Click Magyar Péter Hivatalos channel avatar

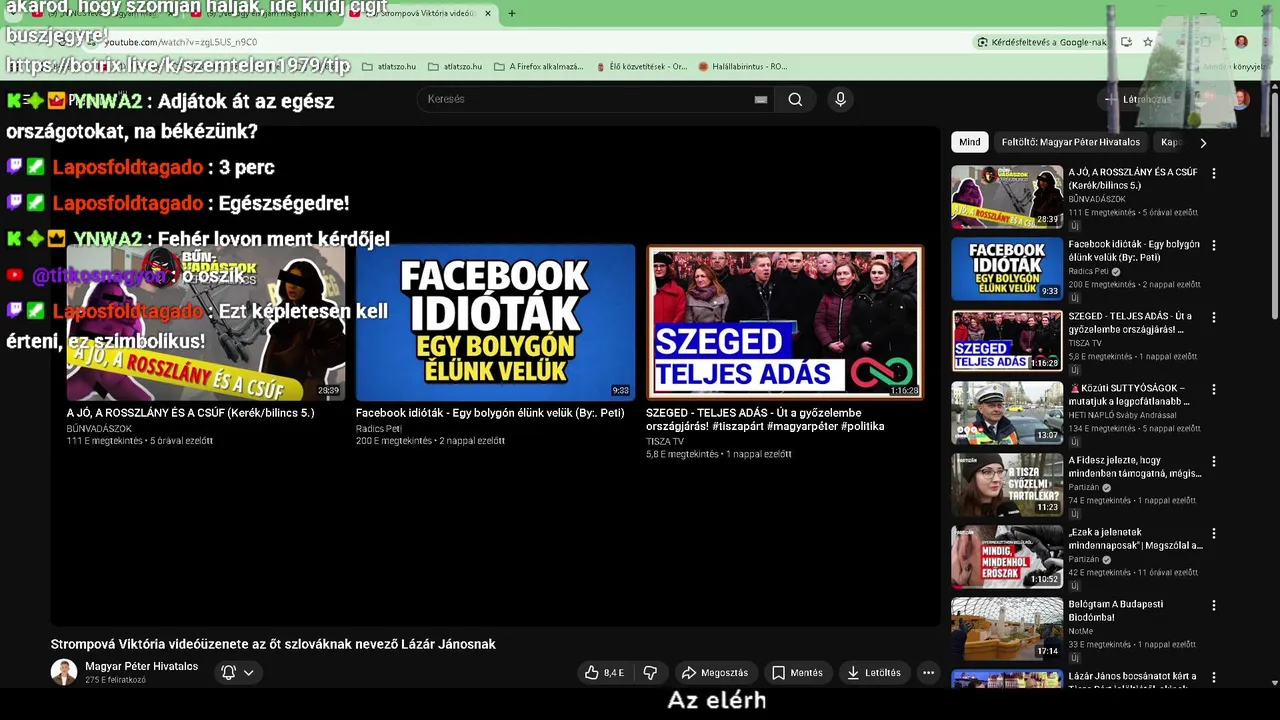[x=64, y=672]
